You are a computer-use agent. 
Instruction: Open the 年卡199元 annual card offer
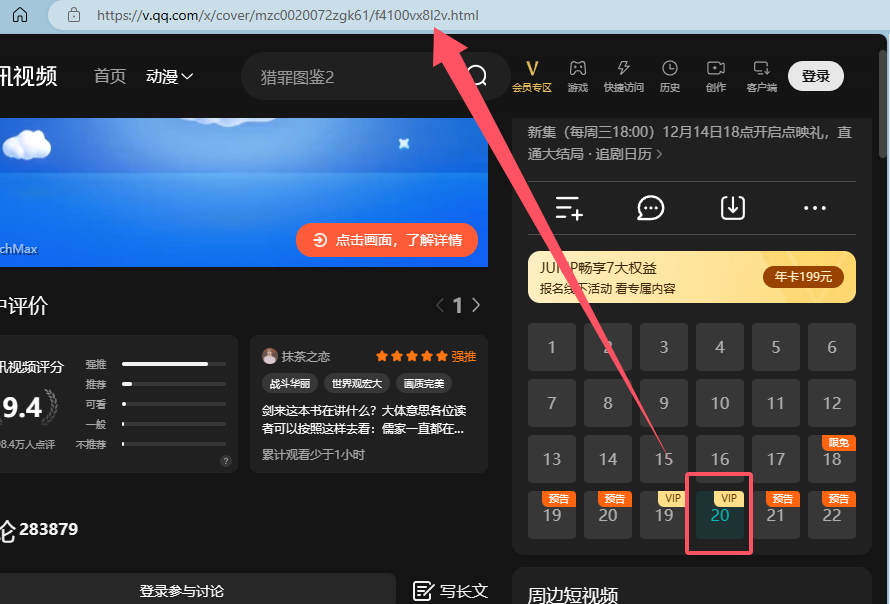click(x=803, y=277)
